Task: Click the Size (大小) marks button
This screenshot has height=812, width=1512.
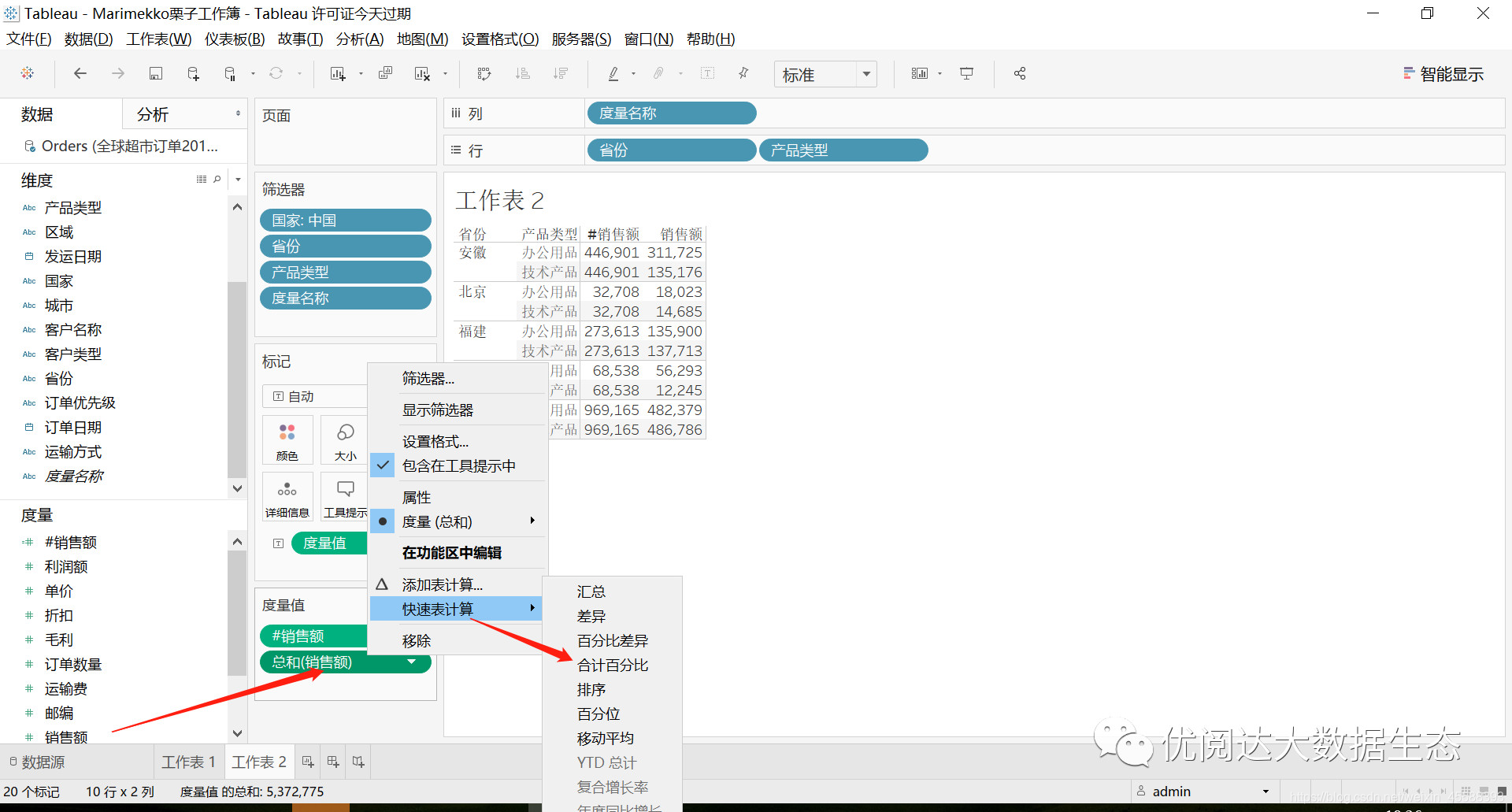Action: pyautogui.click(x=345, y=440)
